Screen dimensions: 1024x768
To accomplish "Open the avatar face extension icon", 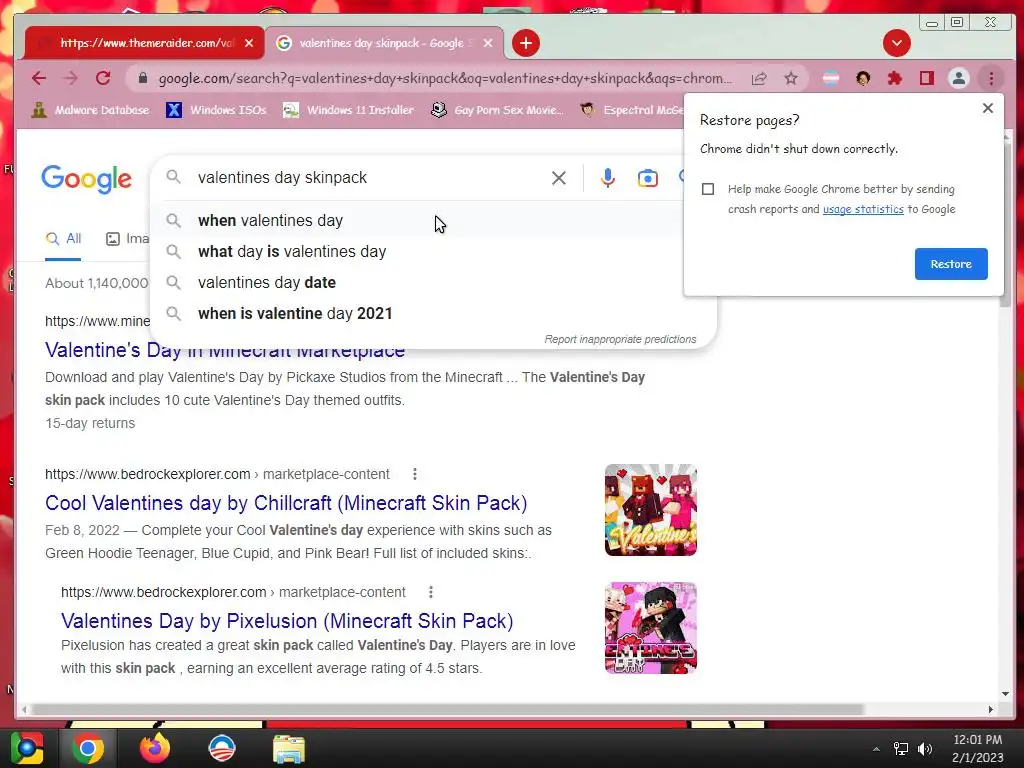I will (863, 78).
